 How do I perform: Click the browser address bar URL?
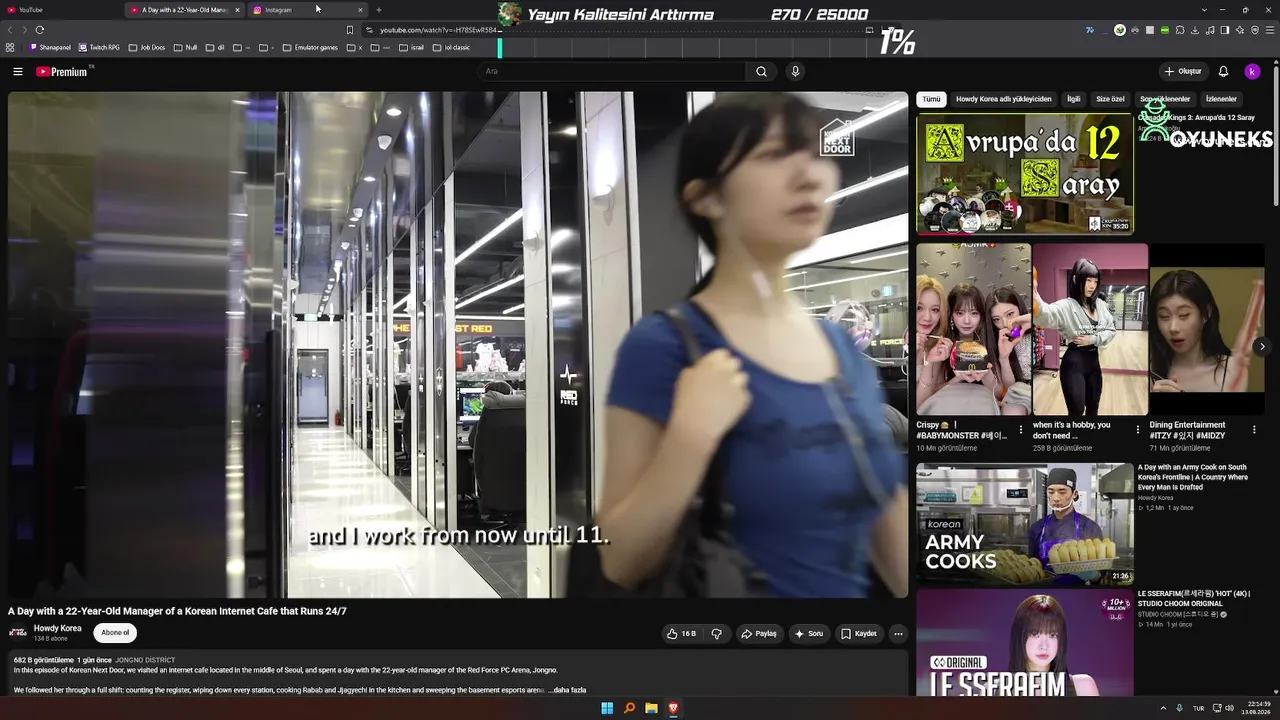(x=437, y=30)
